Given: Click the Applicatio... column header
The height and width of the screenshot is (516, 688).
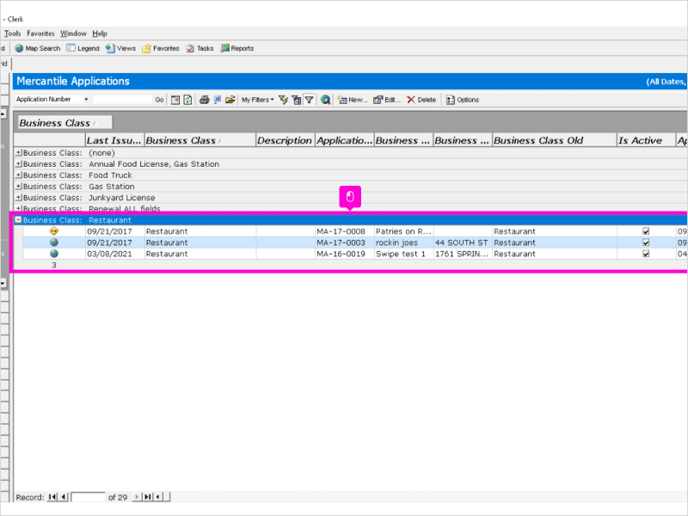Looking at the screenshot, I should point(344,140).
